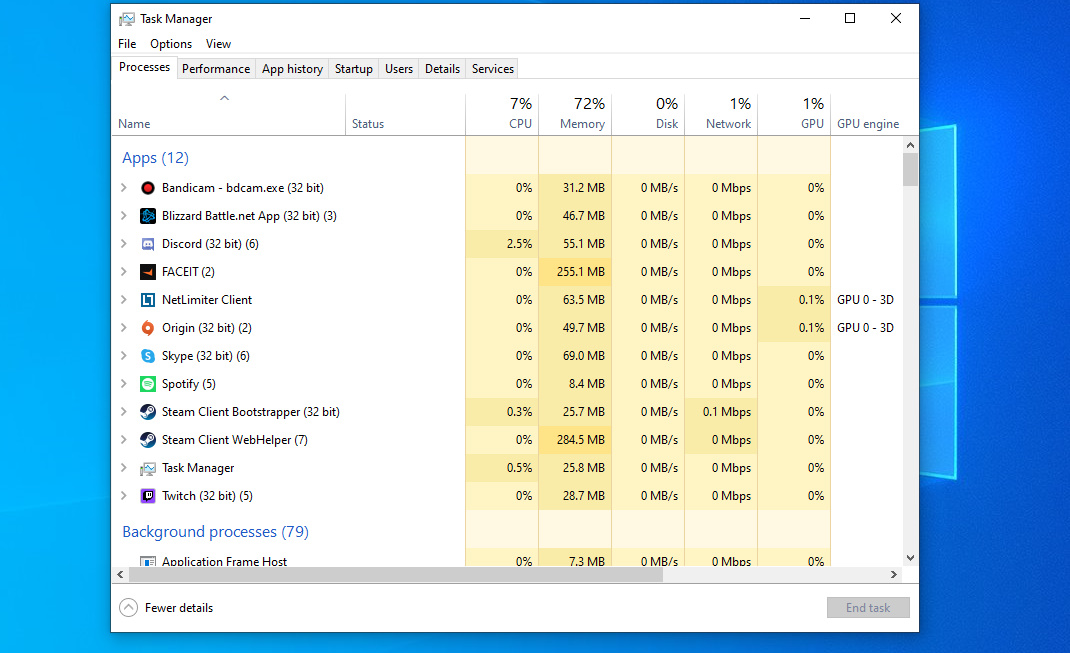The image size is (1070, 653).
Task: Click the Twitch app icon
Action: (147, 496)
